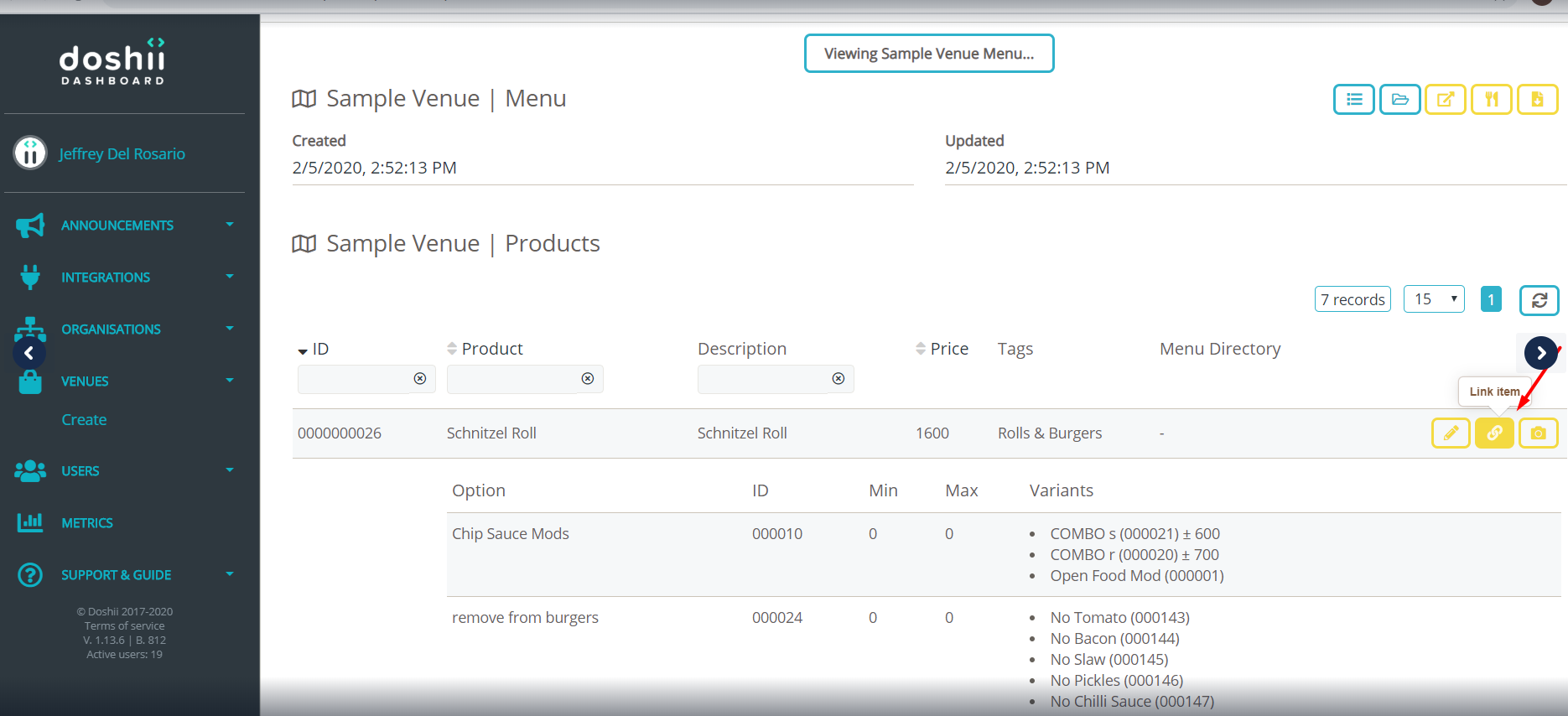This screenshot has height=716, width=1568.
Task: Click the edit menu external-link icon
Action: pos(1446,100)
